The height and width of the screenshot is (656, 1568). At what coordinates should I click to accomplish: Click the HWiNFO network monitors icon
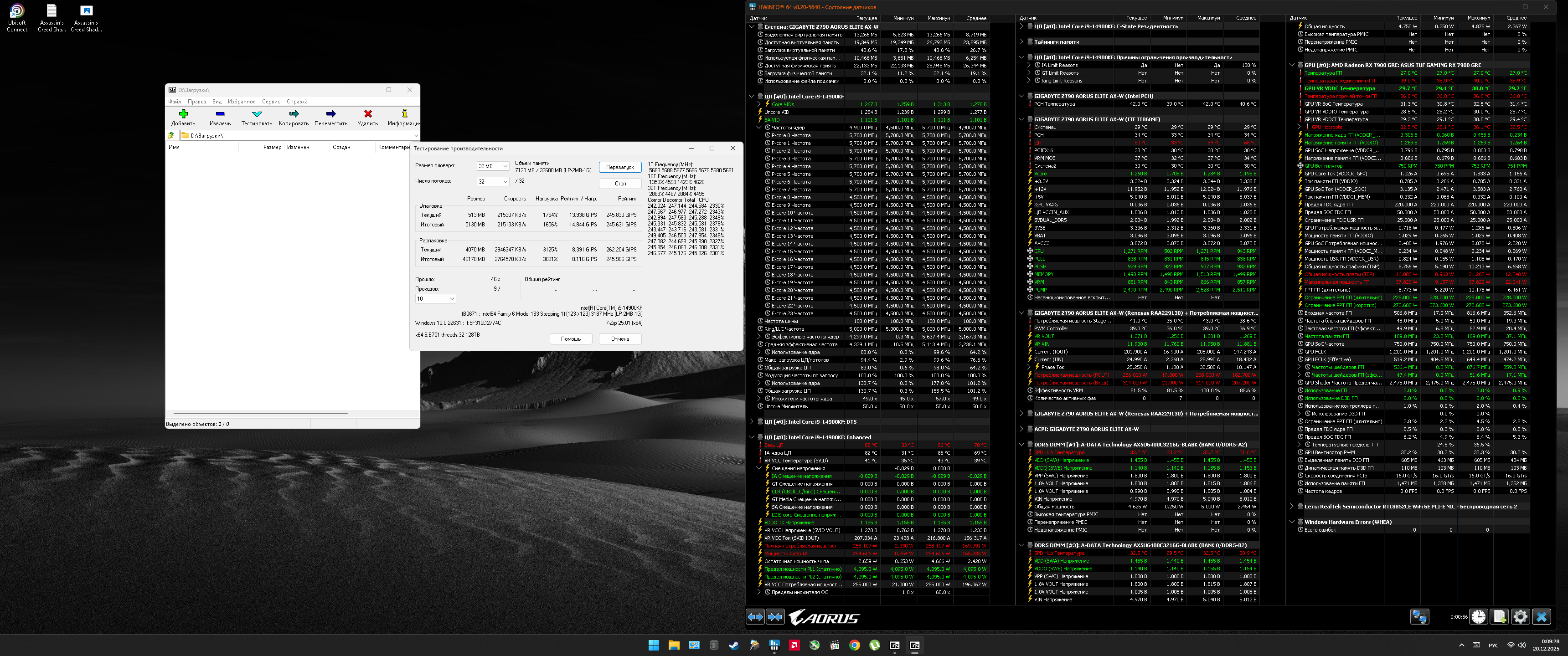click(x=1419, y=616)
